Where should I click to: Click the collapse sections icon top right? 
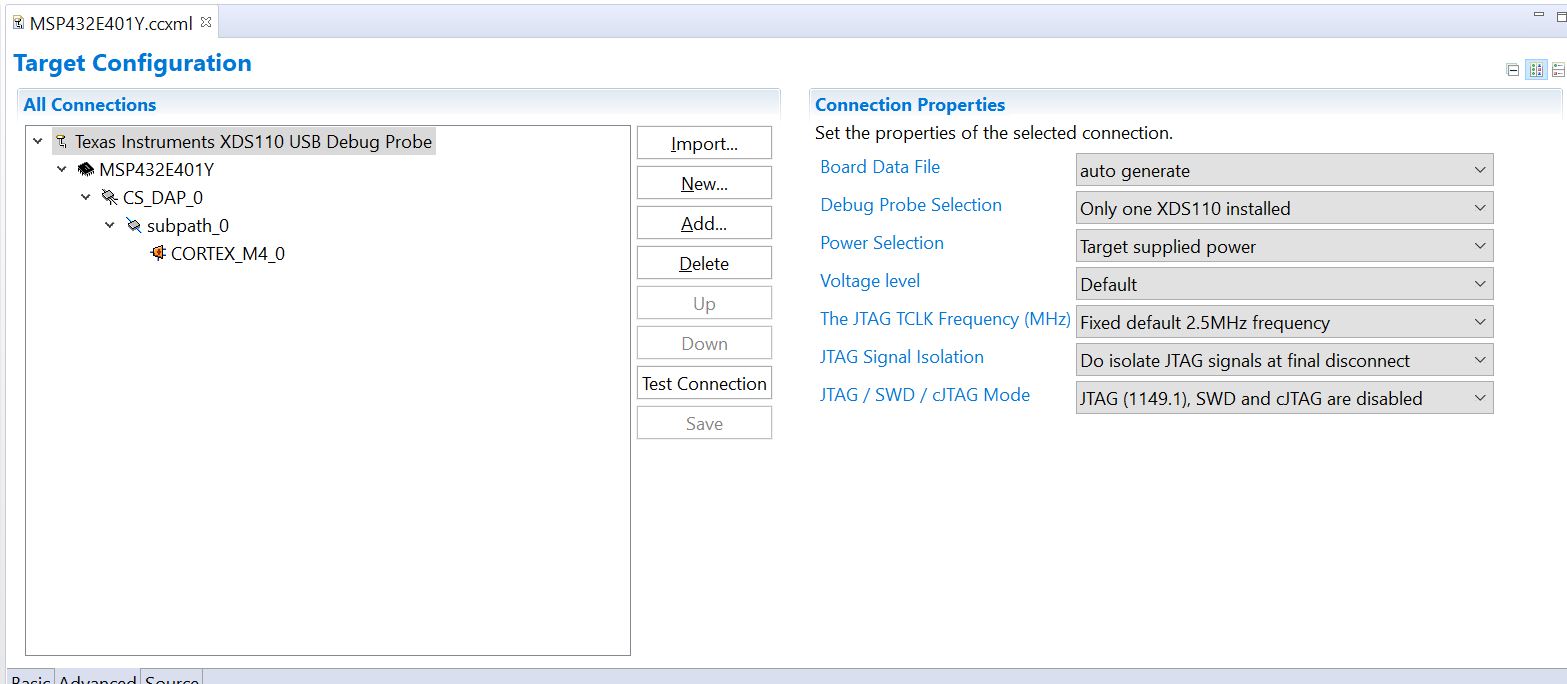click(x=1513, y=69)
